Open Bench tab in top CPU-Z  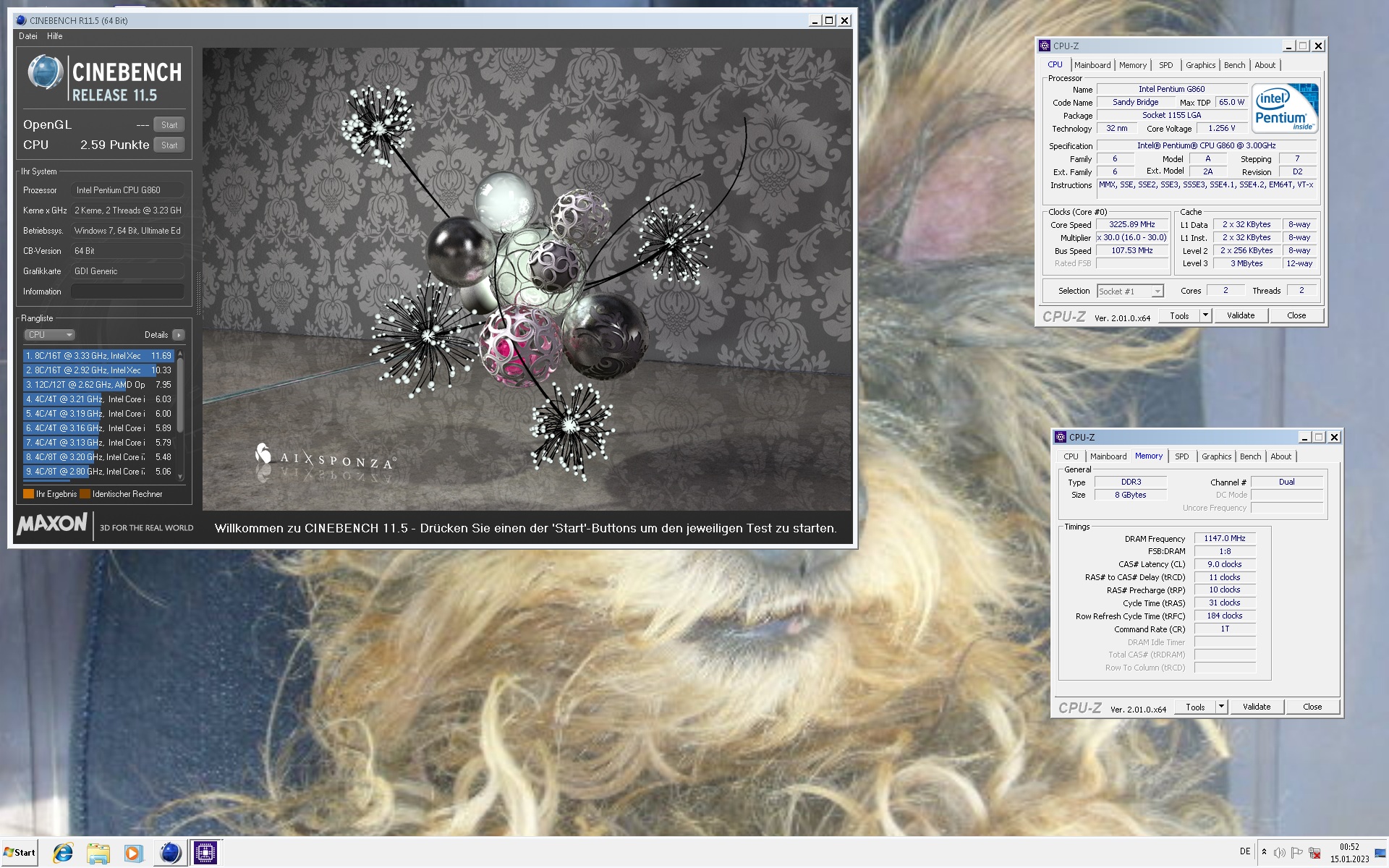pyautogui.click(x=1234, y=65)
